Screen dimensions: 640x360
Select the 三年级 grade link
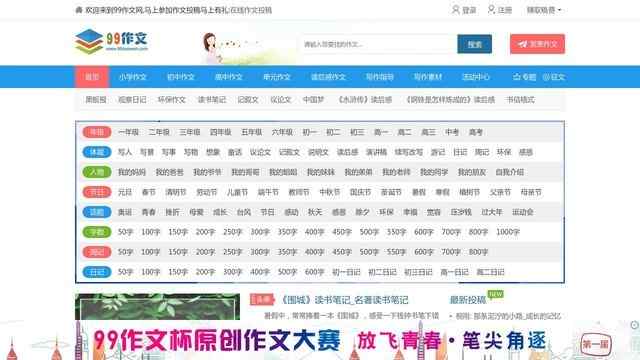click(x=190, y=132)
